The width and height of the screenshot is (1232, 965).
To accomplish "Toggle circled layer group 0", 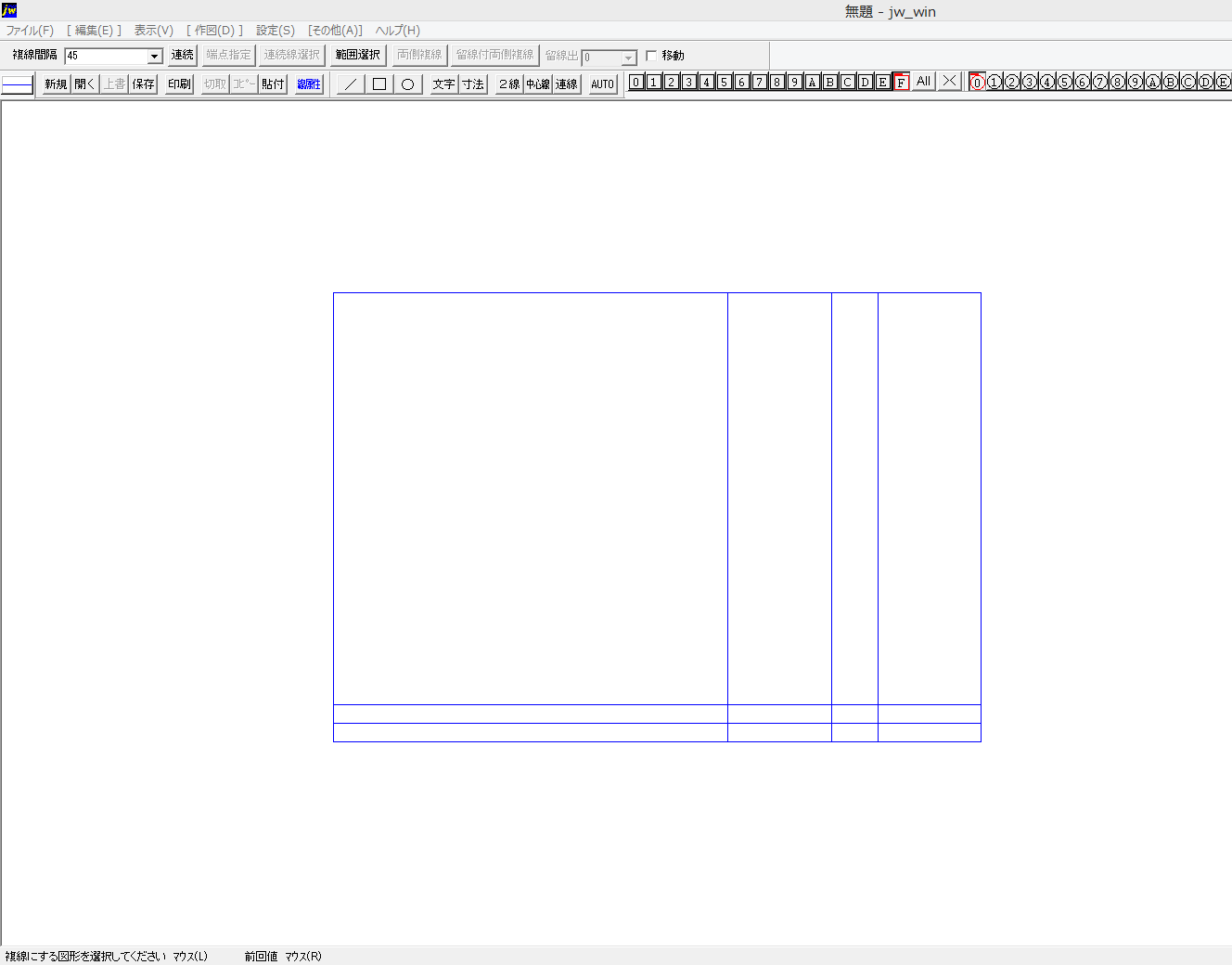I will [977, 83].
